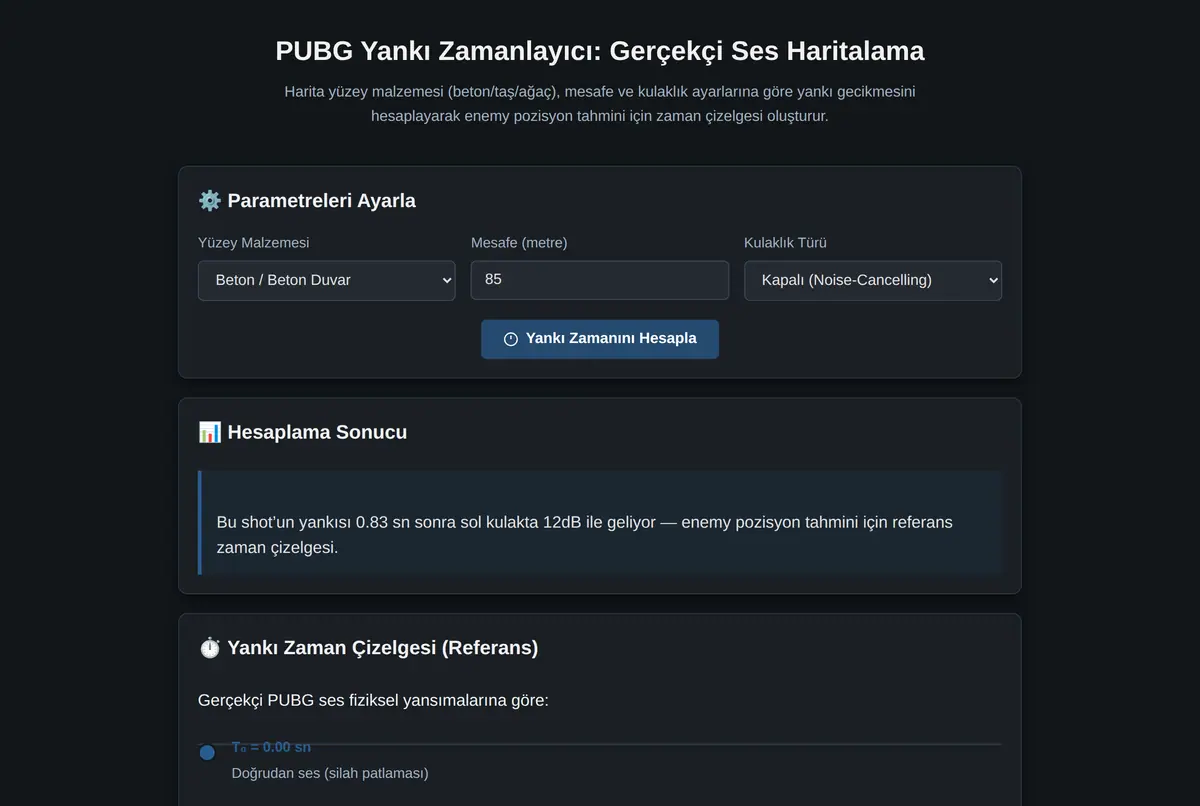Image resolution: width=1200 pixels, height=806 pixels.
Task: Click the Kulaklık Türü label
Action: point(785,243)
